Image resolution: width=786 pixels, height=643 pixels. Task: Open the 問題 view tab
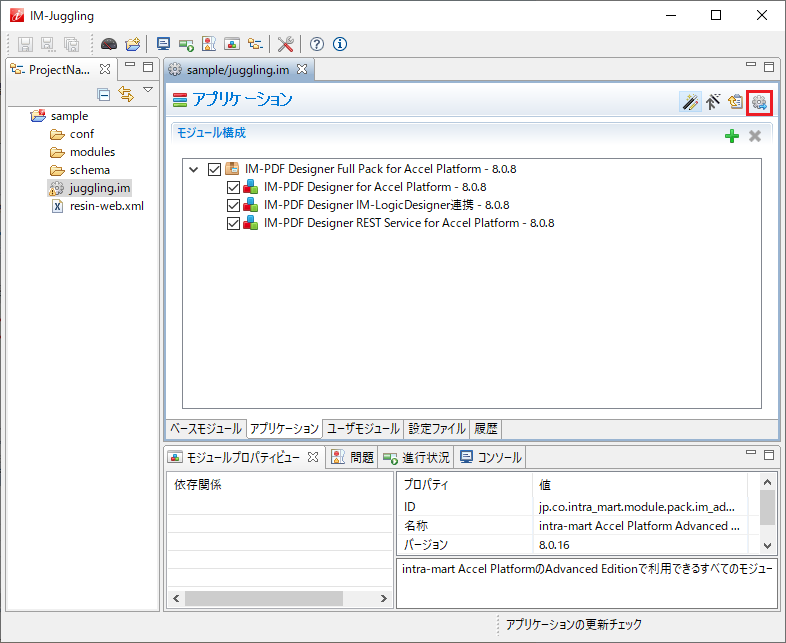pyautogui.click(x=353, y=457)
